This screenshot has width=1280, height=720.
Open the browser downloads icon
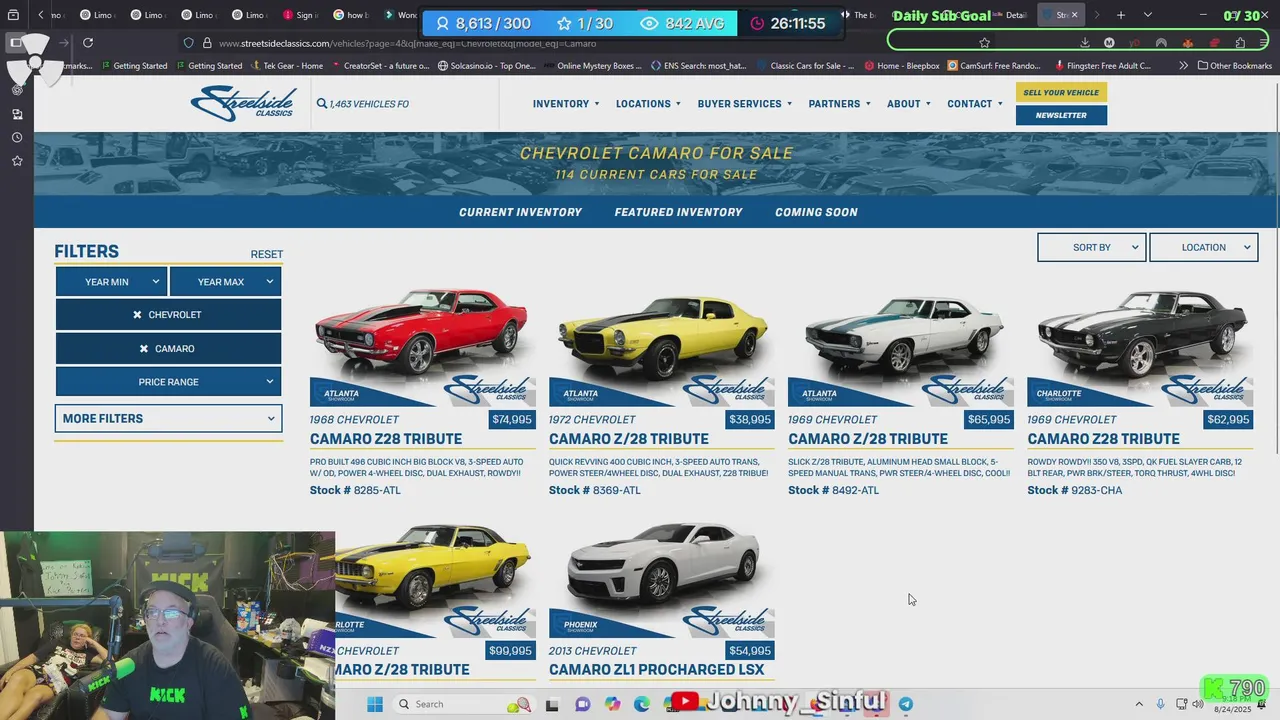(1085, 43)
